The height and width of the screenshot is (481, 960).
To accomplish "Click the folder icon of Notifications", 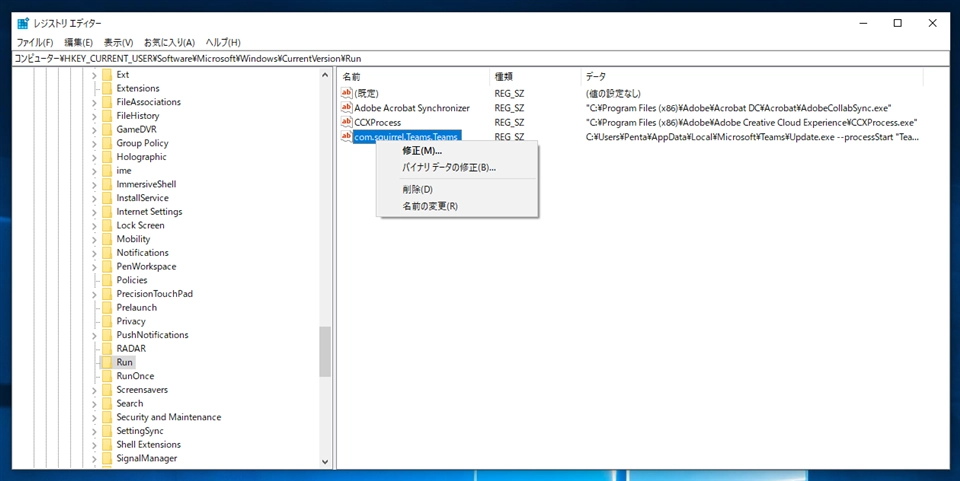I will (x=107, y=252).
